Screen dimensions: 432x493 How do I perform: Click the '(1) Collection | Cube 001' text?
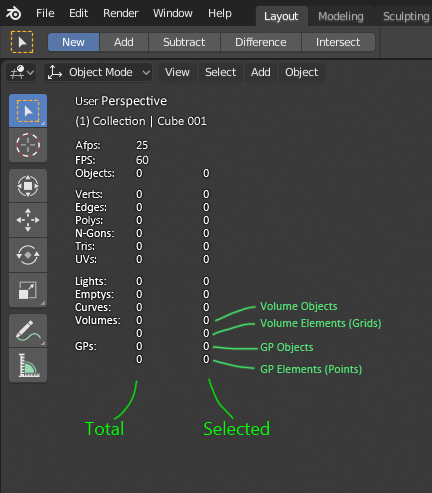[x=141, y=121]
